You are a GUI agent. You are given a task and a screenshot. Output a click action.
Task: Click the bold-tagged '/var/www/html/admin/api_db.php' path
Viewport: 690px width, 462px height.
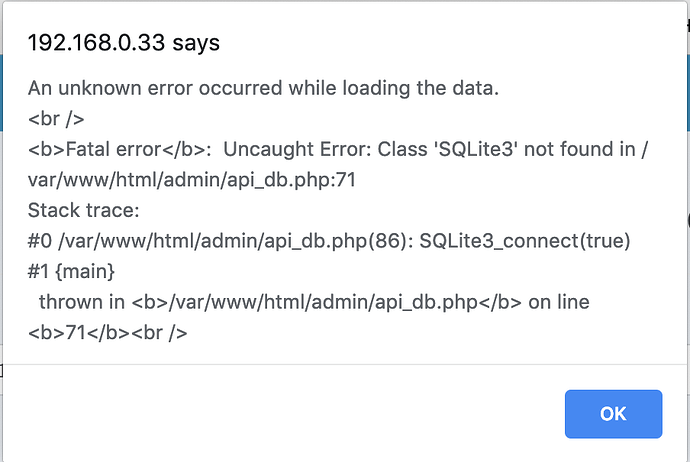tap(330, 301)
